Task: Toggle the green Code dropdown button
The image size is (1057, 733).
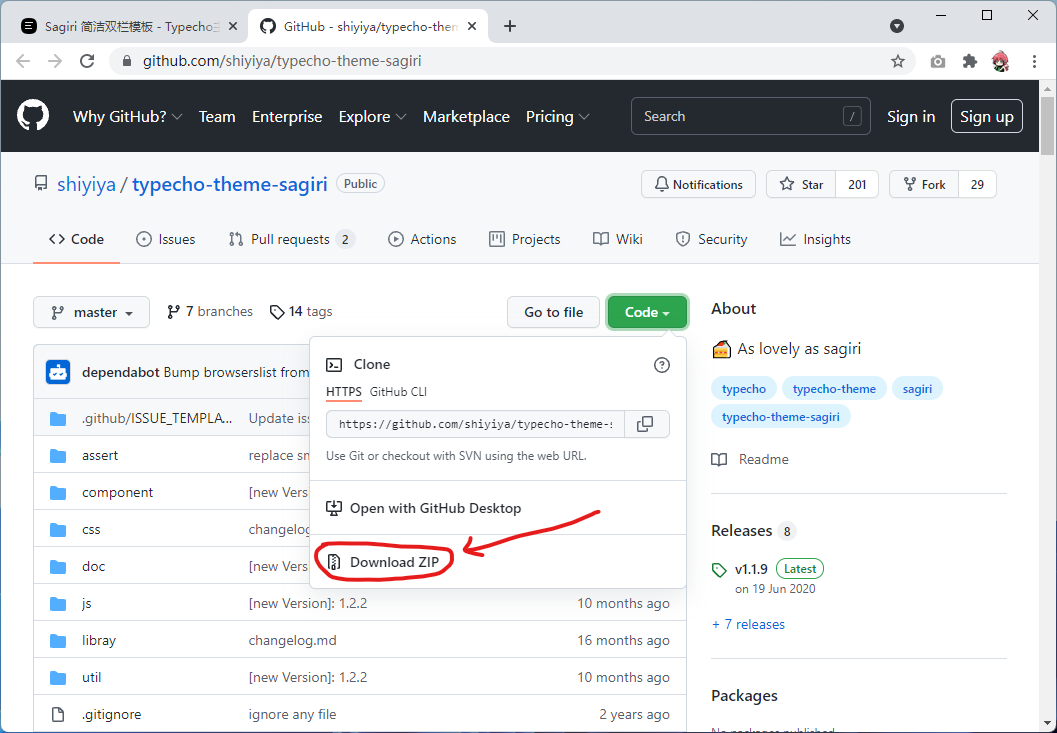Action: (x=647, y=312)
